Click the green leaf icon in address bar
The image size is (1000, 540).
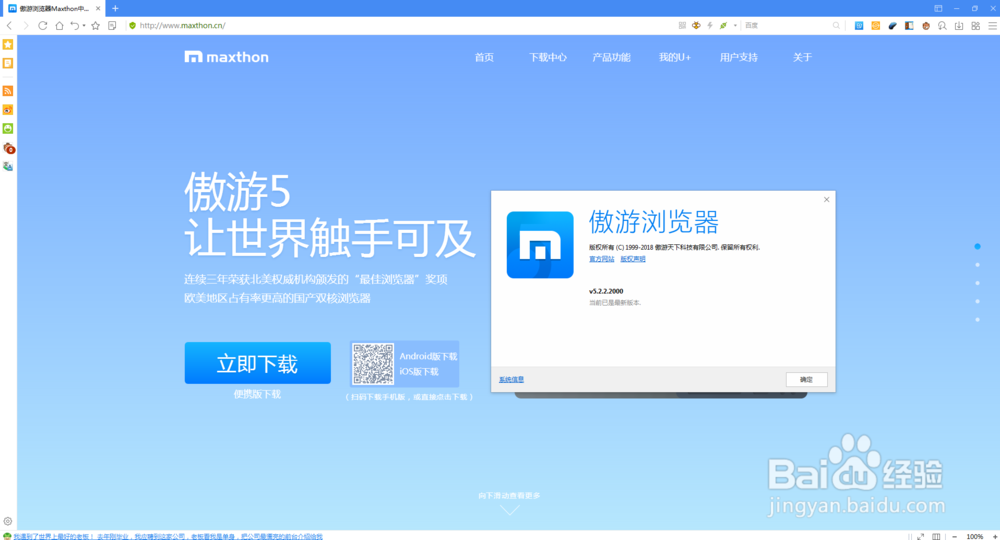(723, 26)
